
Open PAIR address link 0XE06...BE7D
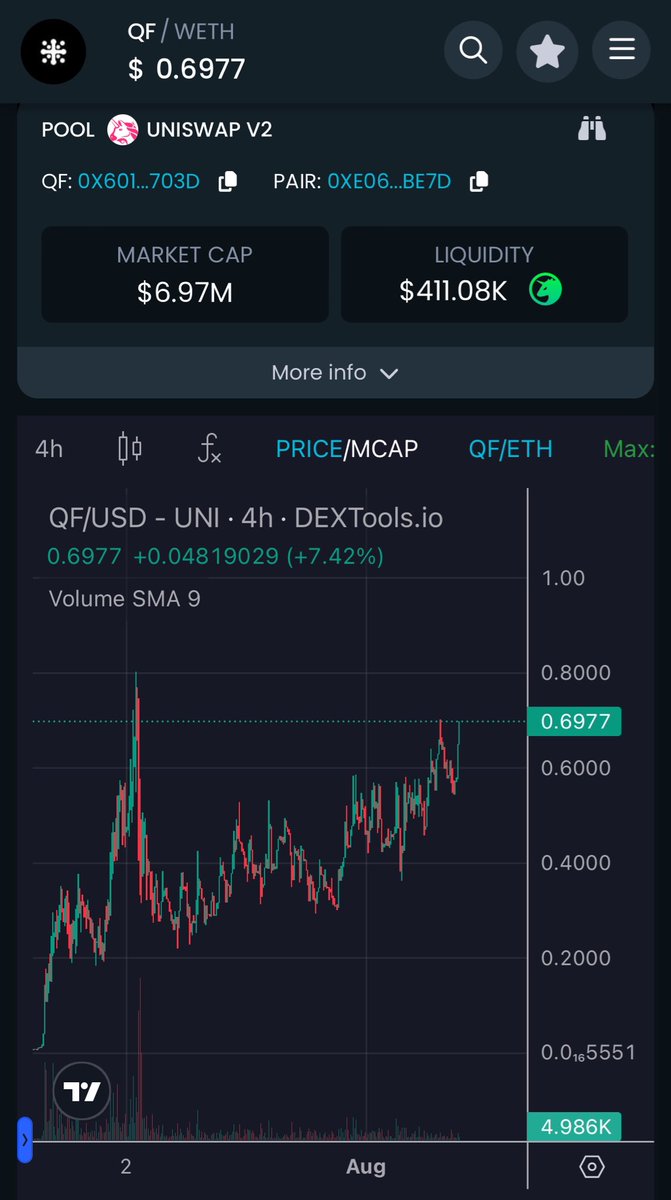(389, 182)
